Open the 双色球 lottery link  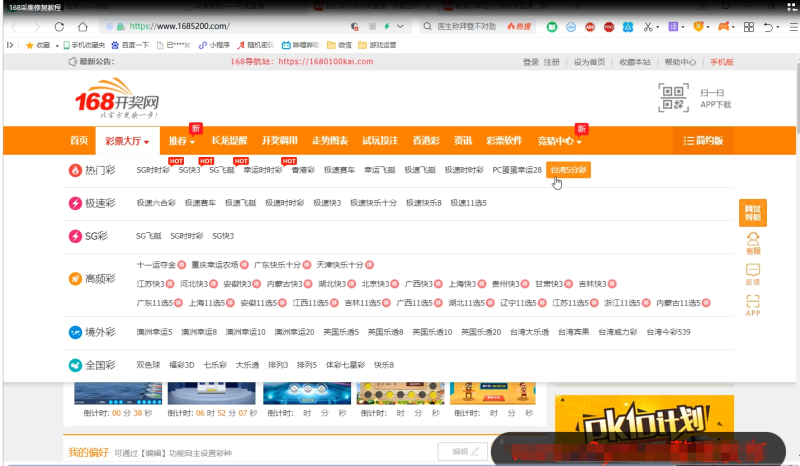(x=148, y=365)
